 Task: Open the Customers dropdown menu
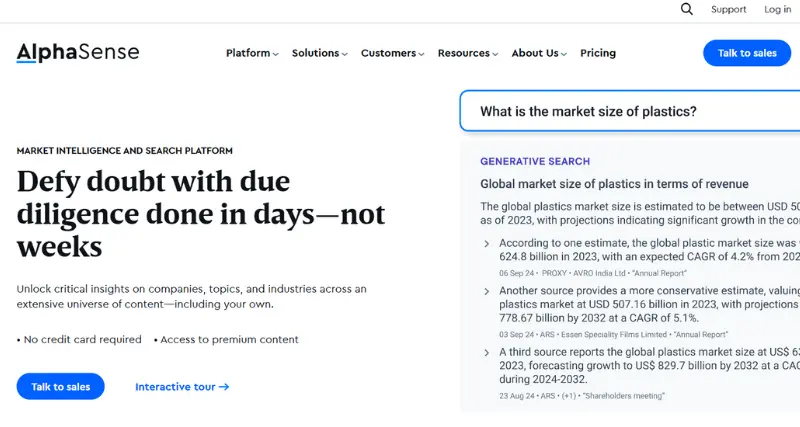coord(392,54)
